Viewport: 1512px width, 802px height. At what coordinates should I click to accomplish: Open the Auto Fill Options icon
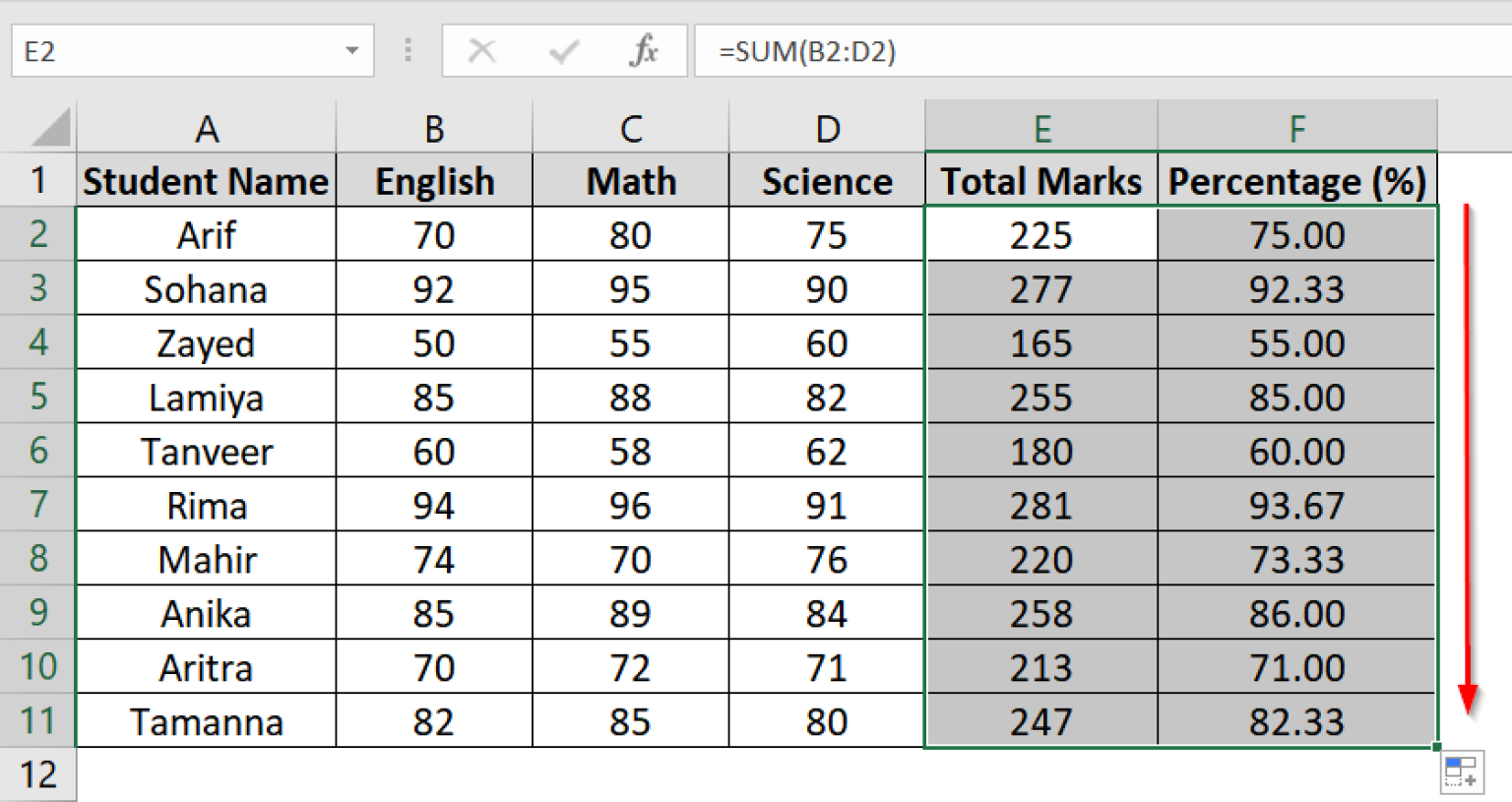click(1460, 771)
